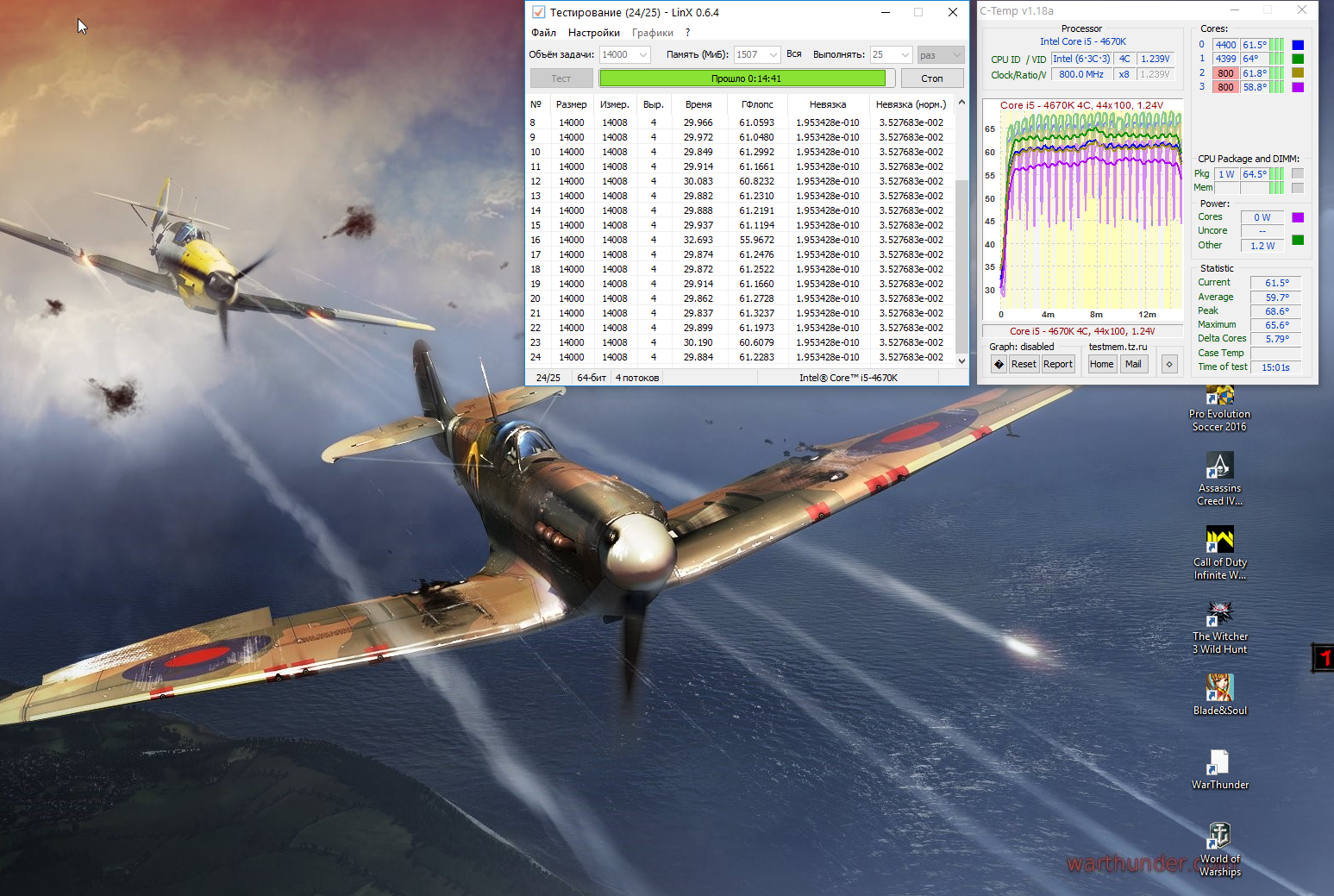The image size is (1334, 896).
Task: Select the 61.3237 GFlops cell in row 21
Action: pyautogui.click(x=756, y=313)
